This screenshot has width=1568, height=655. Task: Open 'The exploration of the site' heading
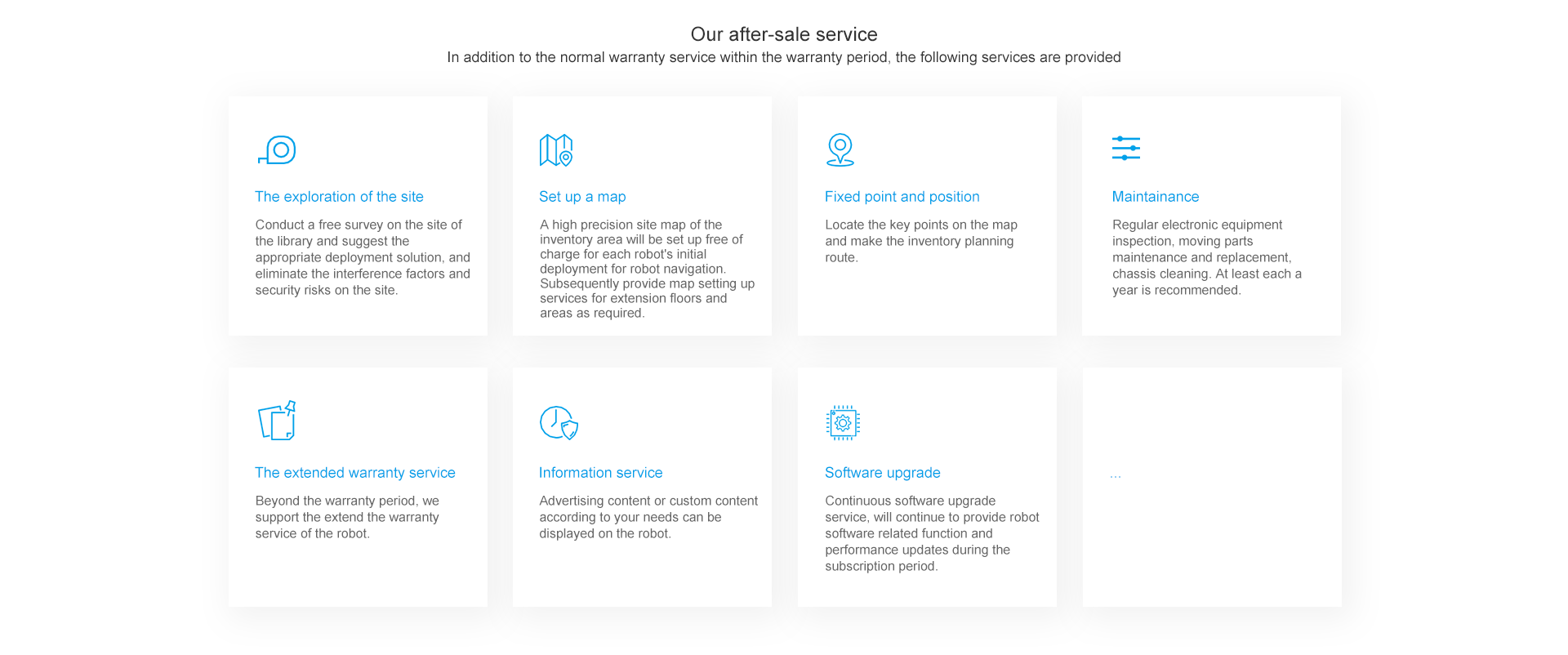pos(339,197)
